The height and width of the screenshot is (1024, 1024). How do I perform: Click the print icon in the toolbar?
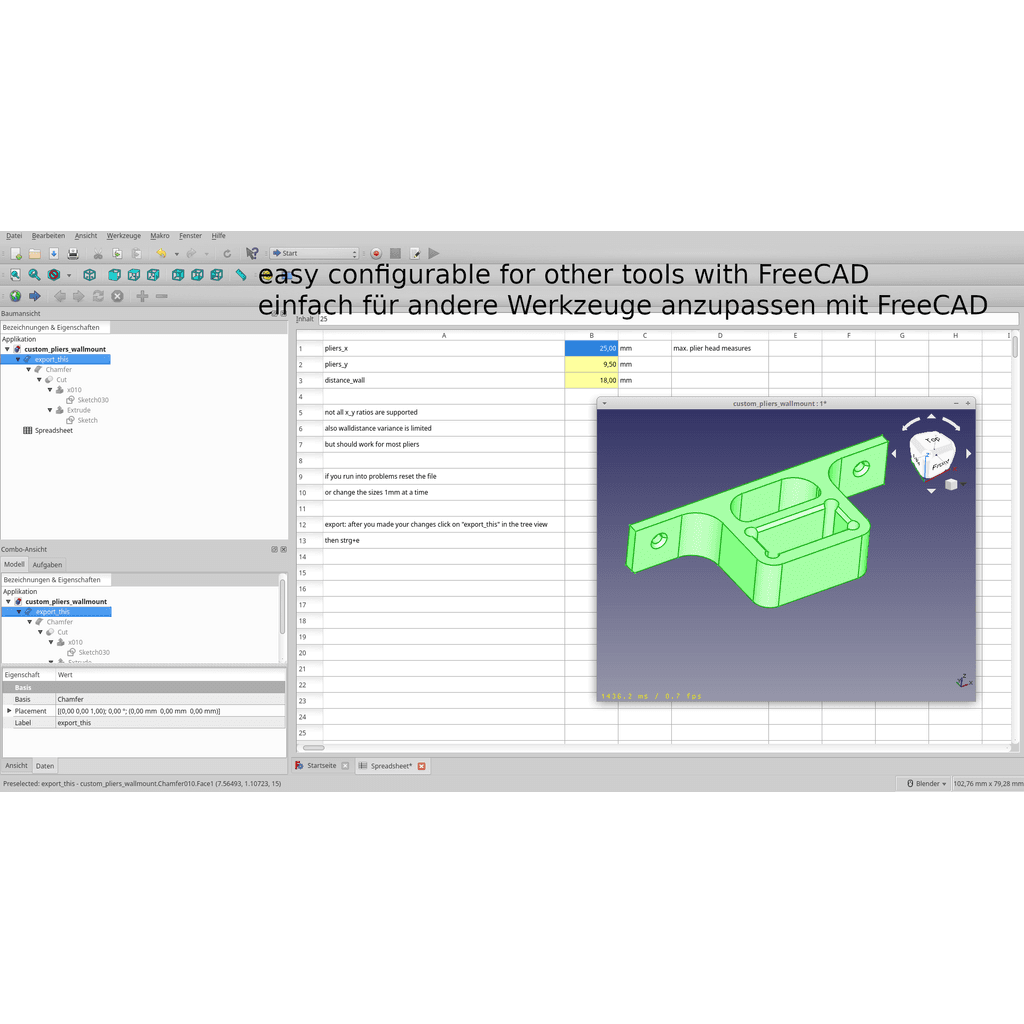coord(73,253)
